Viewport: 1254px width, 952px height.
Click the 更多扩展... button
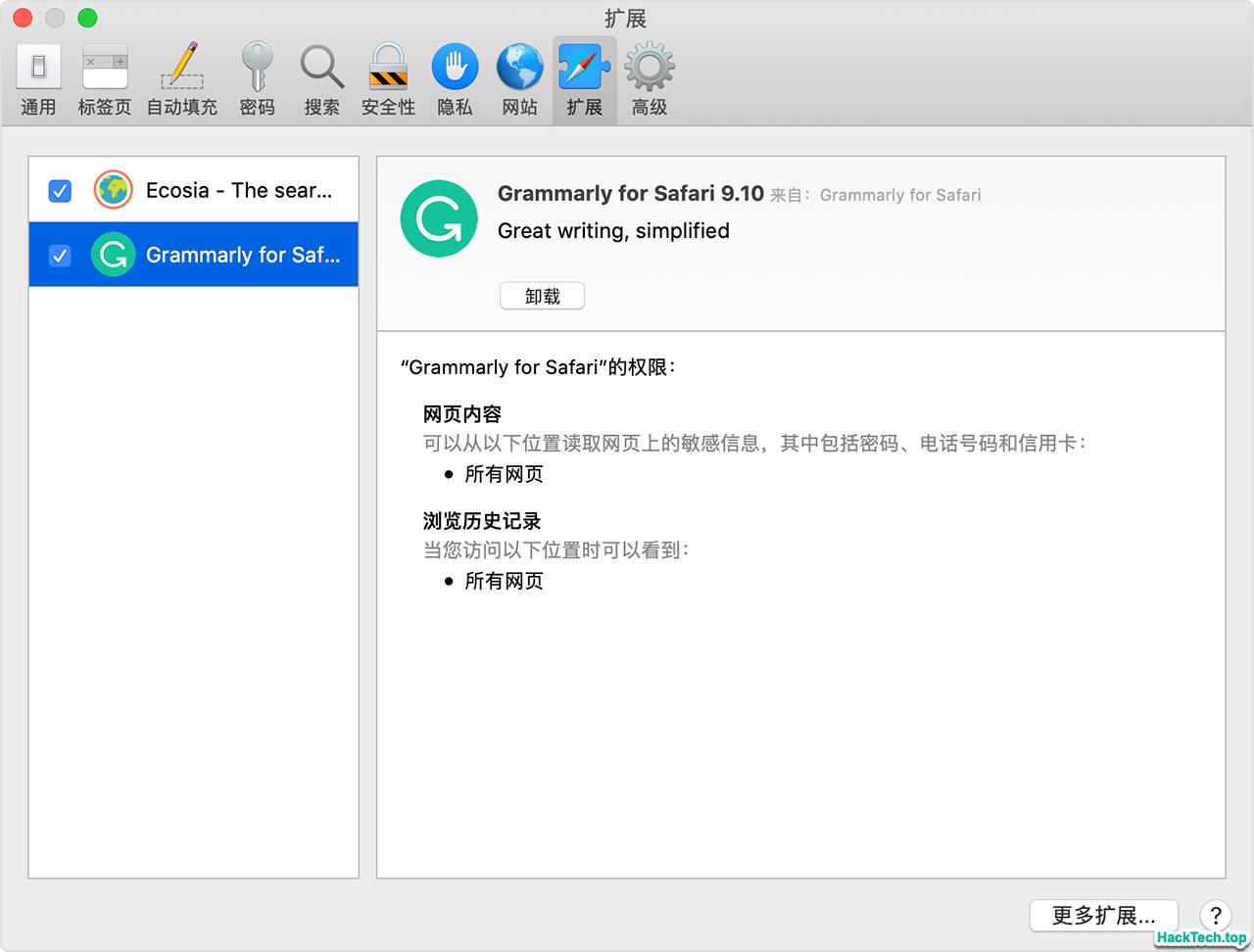pos(1103,916)
